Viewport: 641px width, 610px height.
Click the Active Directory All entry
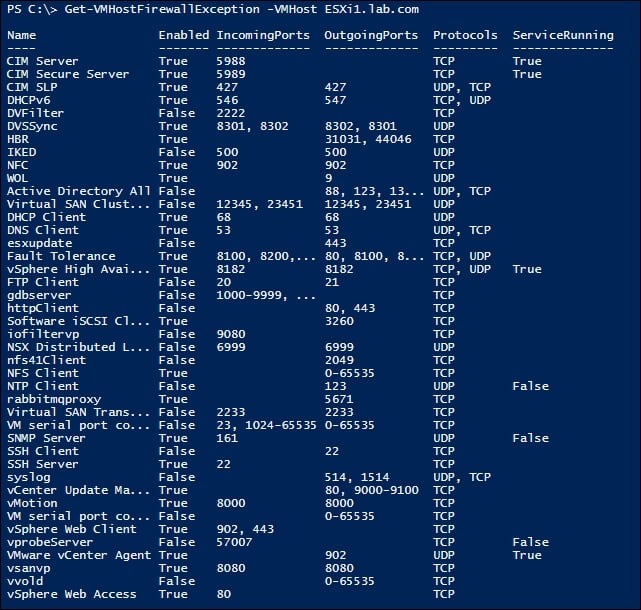click(78, 191)
